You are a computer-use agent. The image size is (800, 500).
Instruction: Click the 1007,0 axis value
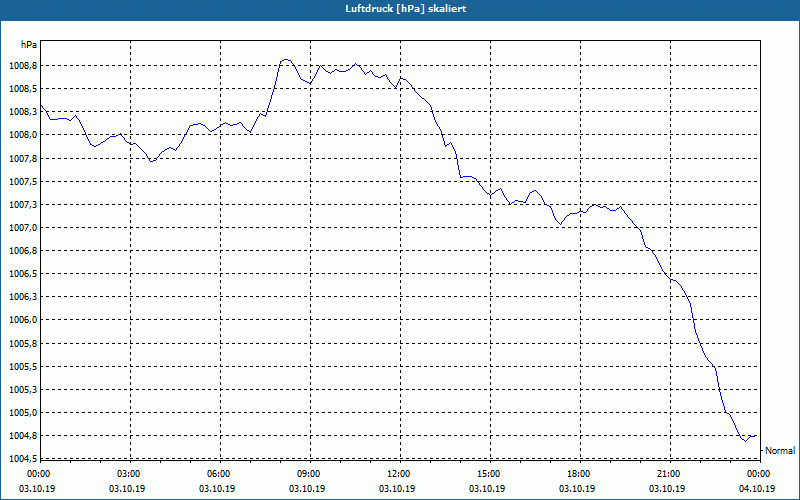(23, 228)
